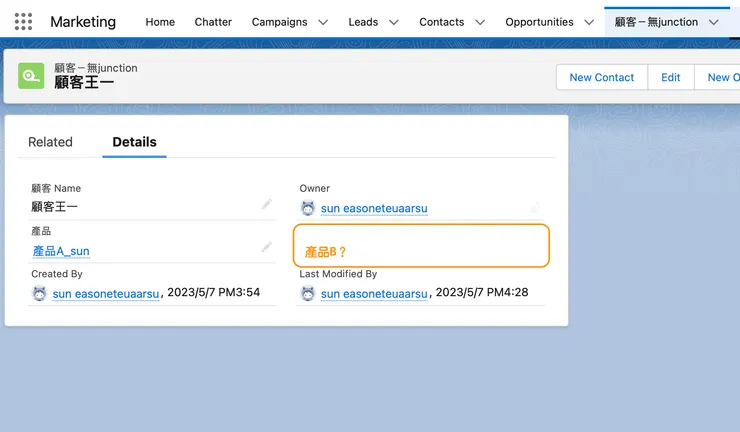Open the 顧客－無junction tab dropdown chevron

(x=713, y=22)
